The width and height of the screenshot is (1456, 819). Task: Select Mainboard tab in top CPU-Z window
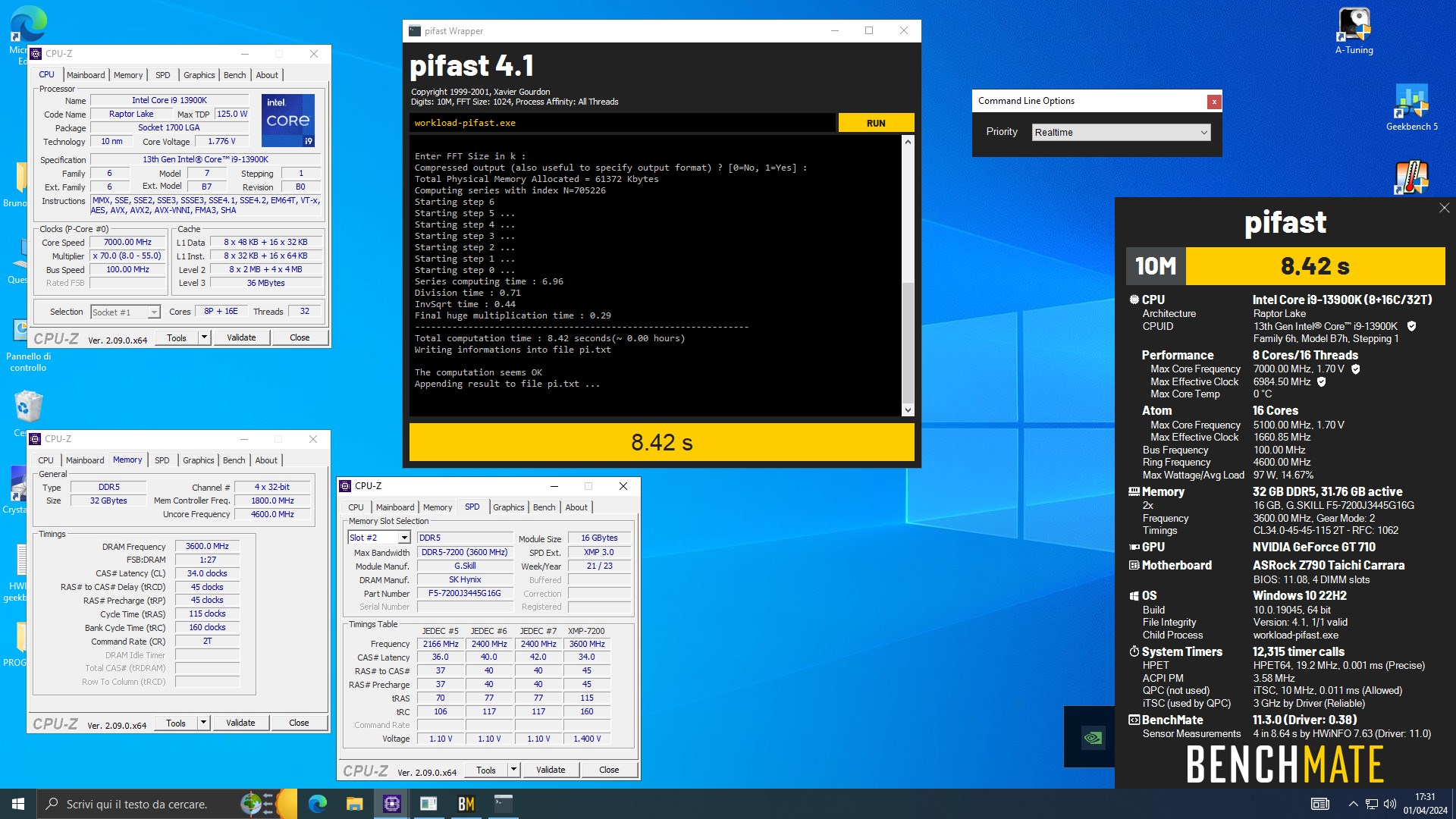[86, 75]
